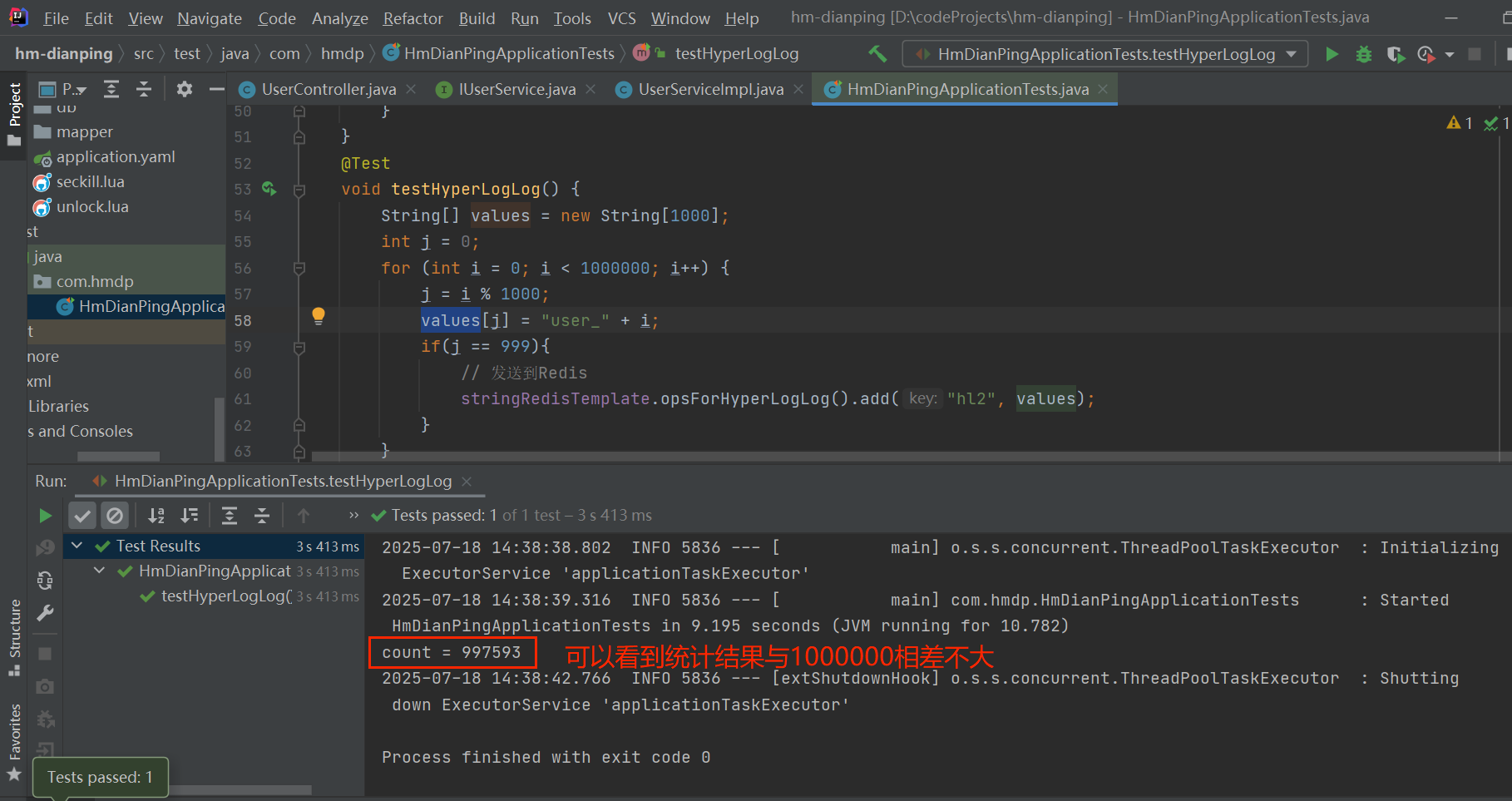Toggle Show Passed tests filter
The width and height of the screenshot is (1512, 801).
pos(82,516)
